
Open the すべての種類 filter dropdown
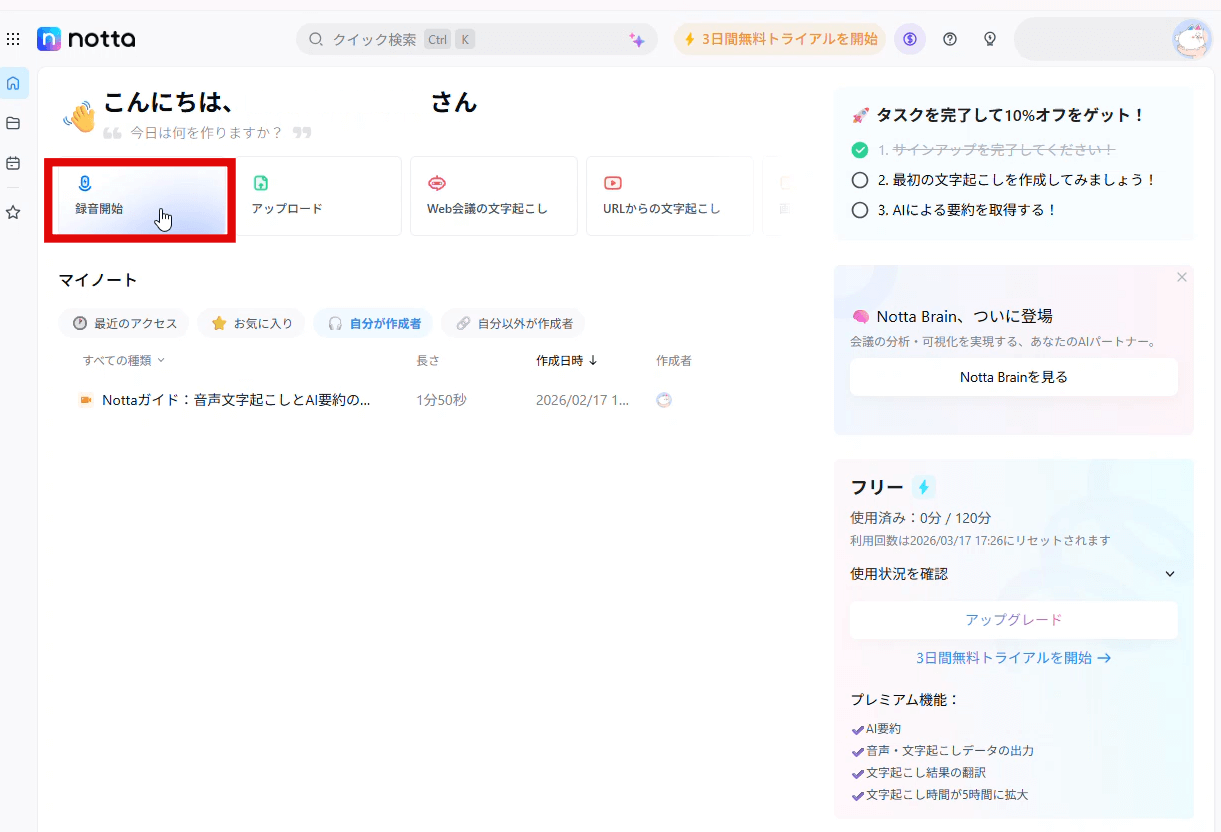[x=124, y=360]
